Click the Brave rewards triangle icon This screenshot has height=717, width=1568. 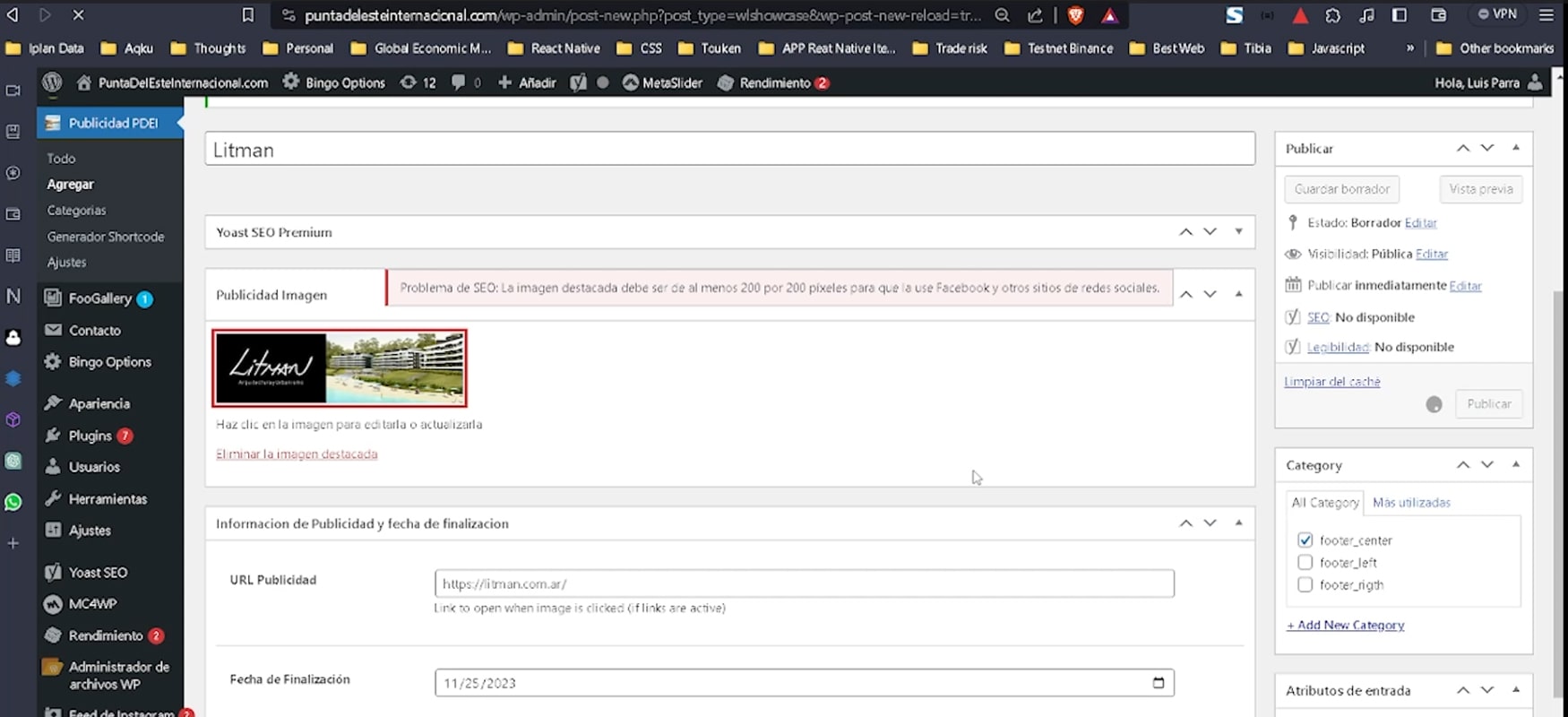coord(1109,15)
